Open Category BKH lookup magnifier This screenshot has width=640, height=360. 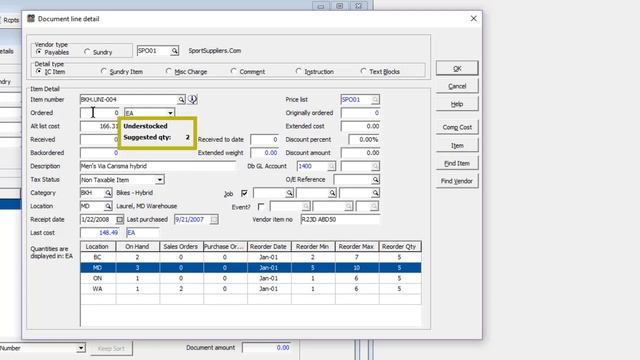[x=108, y=193]
